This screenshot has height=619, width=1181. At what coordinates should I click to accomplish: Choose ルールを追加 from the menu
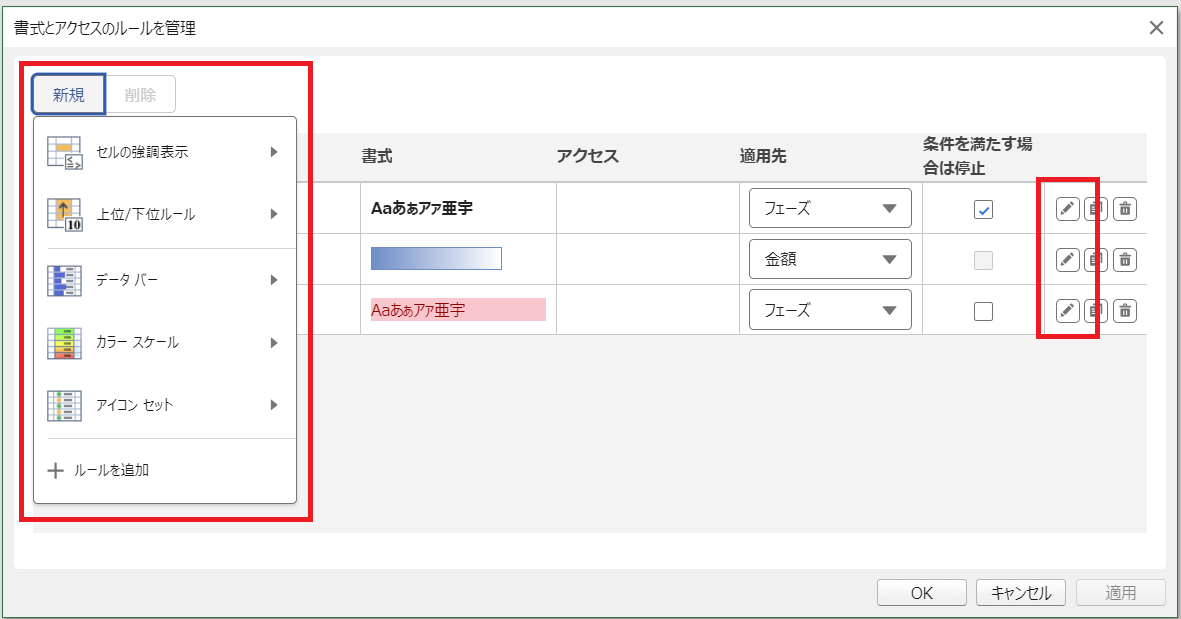click(x=165, y=471)
